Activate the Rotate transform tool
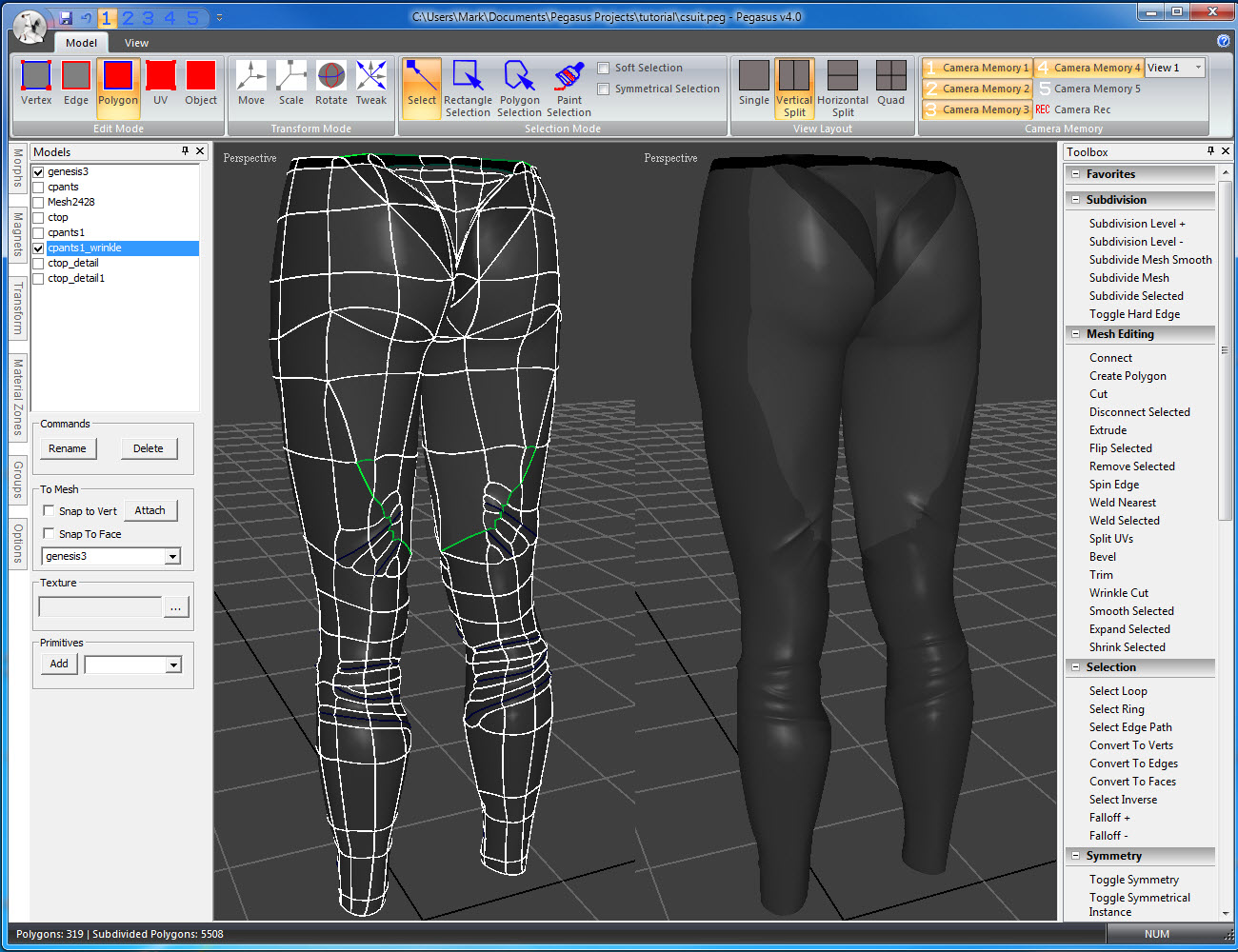The image size is (1238, 952). tap(331, 84)
